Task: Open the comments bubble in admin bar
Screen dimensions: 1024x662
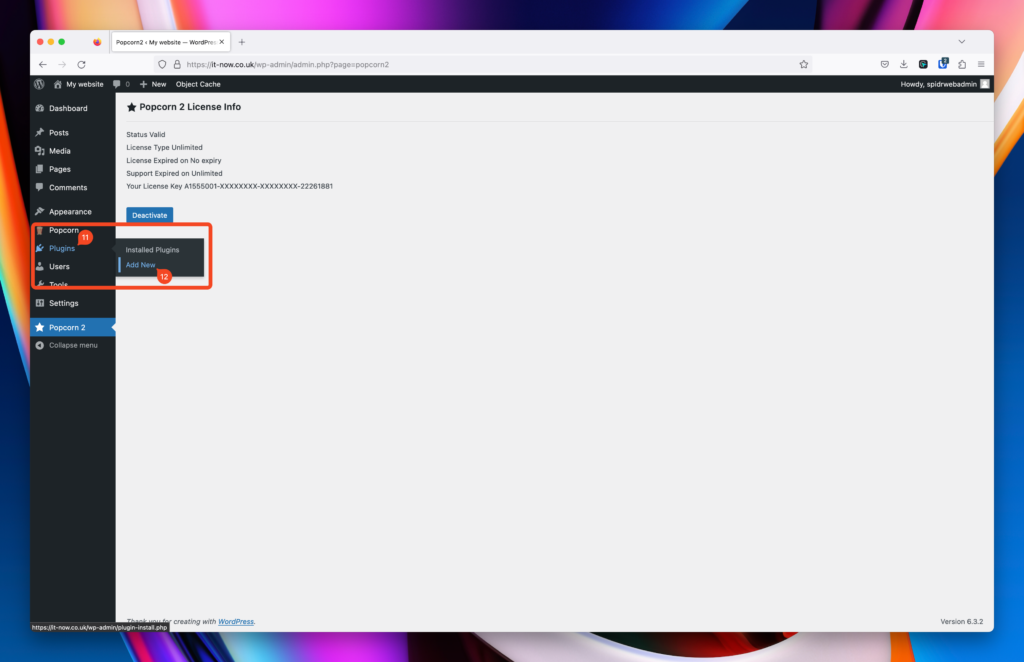Action: tap(121, 84)
